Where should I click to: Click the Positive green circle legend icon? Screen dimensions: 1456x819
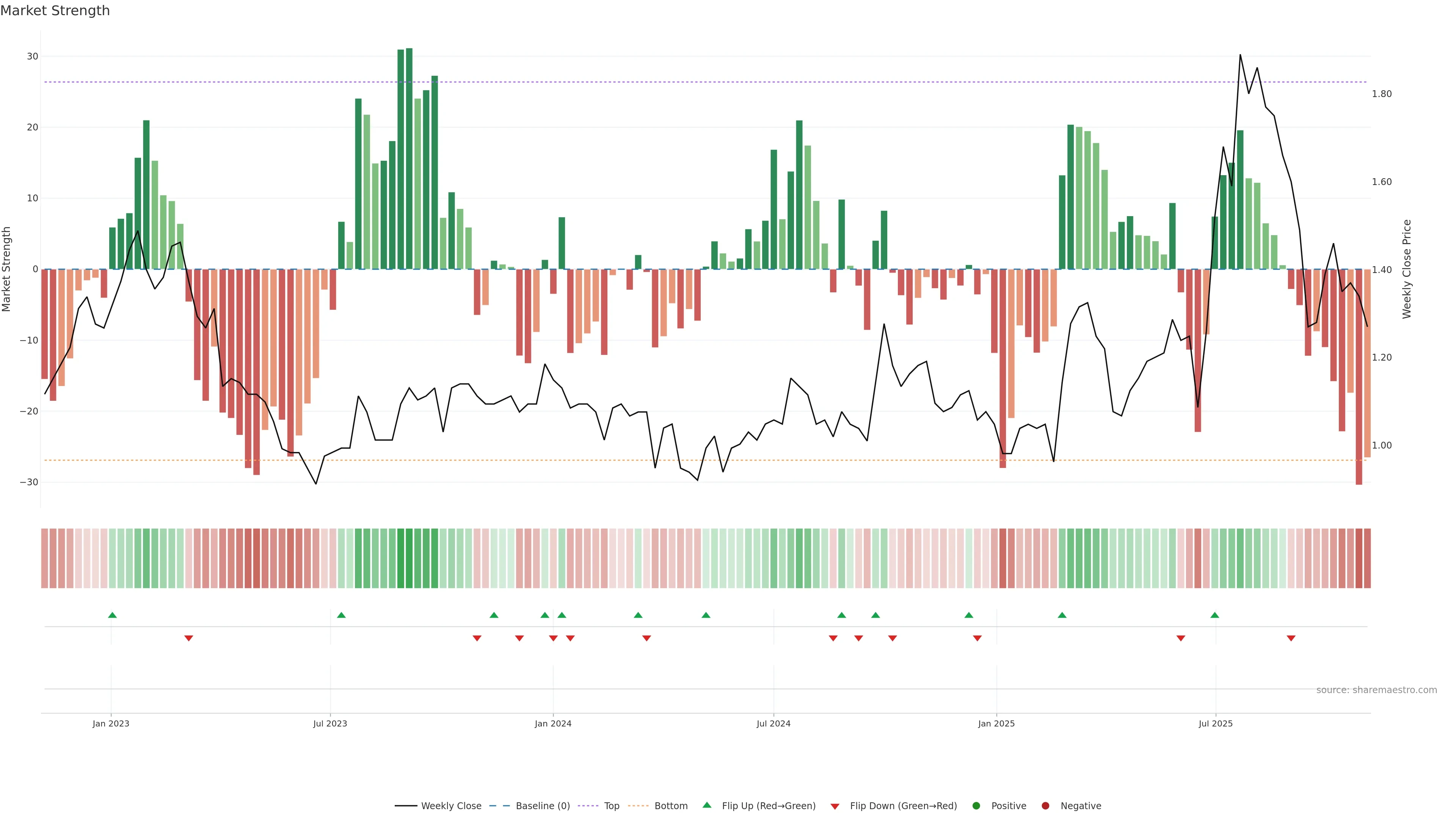pos(976,805)
